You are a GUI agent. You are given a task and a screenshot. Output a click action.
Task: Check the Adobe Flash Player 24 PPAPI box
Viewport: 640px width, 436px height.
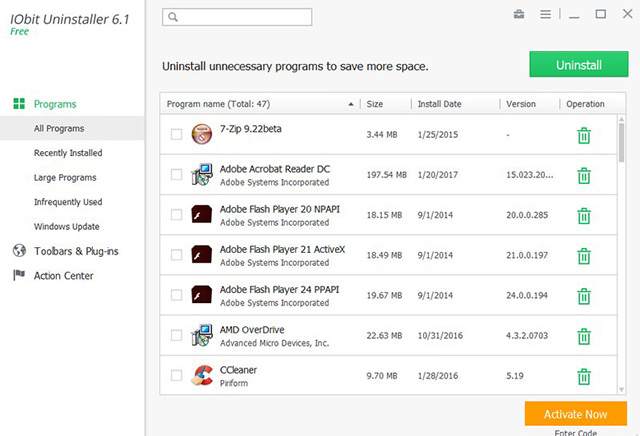click(176, 295)
